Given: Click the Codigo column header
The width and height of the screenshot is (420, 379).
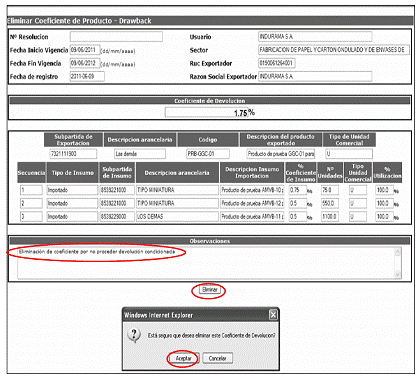Looking at the screenshot, I should pyautogui.click(x=208, y=140).
